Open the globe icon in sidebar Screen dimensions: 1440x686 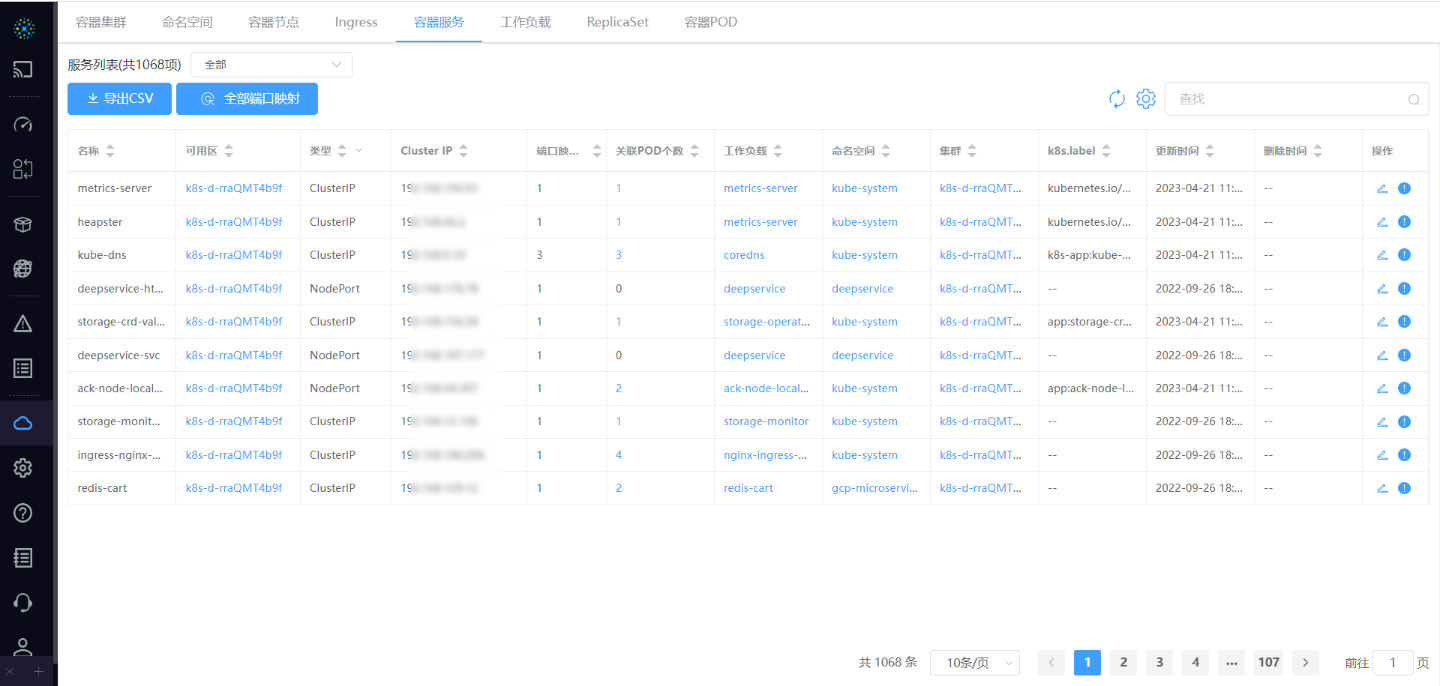point(23,268)
